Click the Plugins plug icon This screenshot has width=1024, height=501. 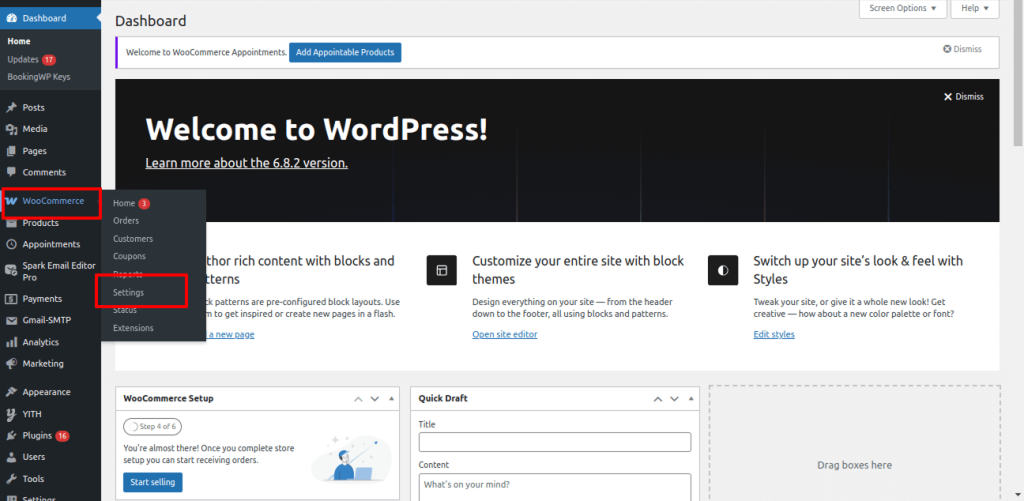click(x=11, y=436)
